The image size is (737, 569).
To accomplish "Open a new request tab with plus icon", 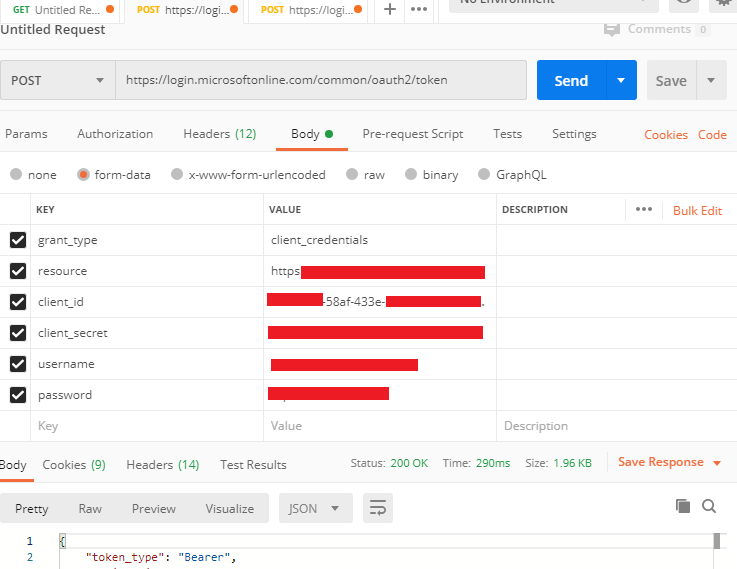I will click(390, 9).
